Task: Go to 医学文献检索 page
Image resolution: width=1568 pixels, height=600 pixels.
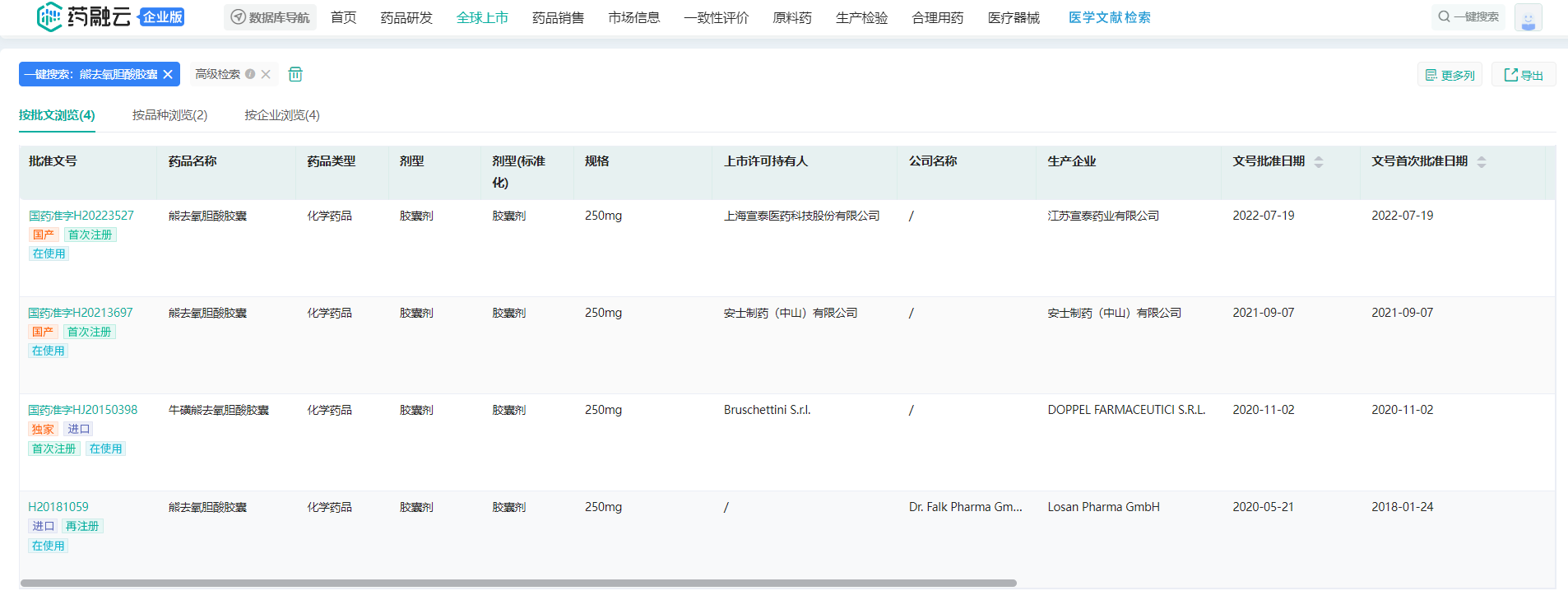Action: (x=1109, y=17)
